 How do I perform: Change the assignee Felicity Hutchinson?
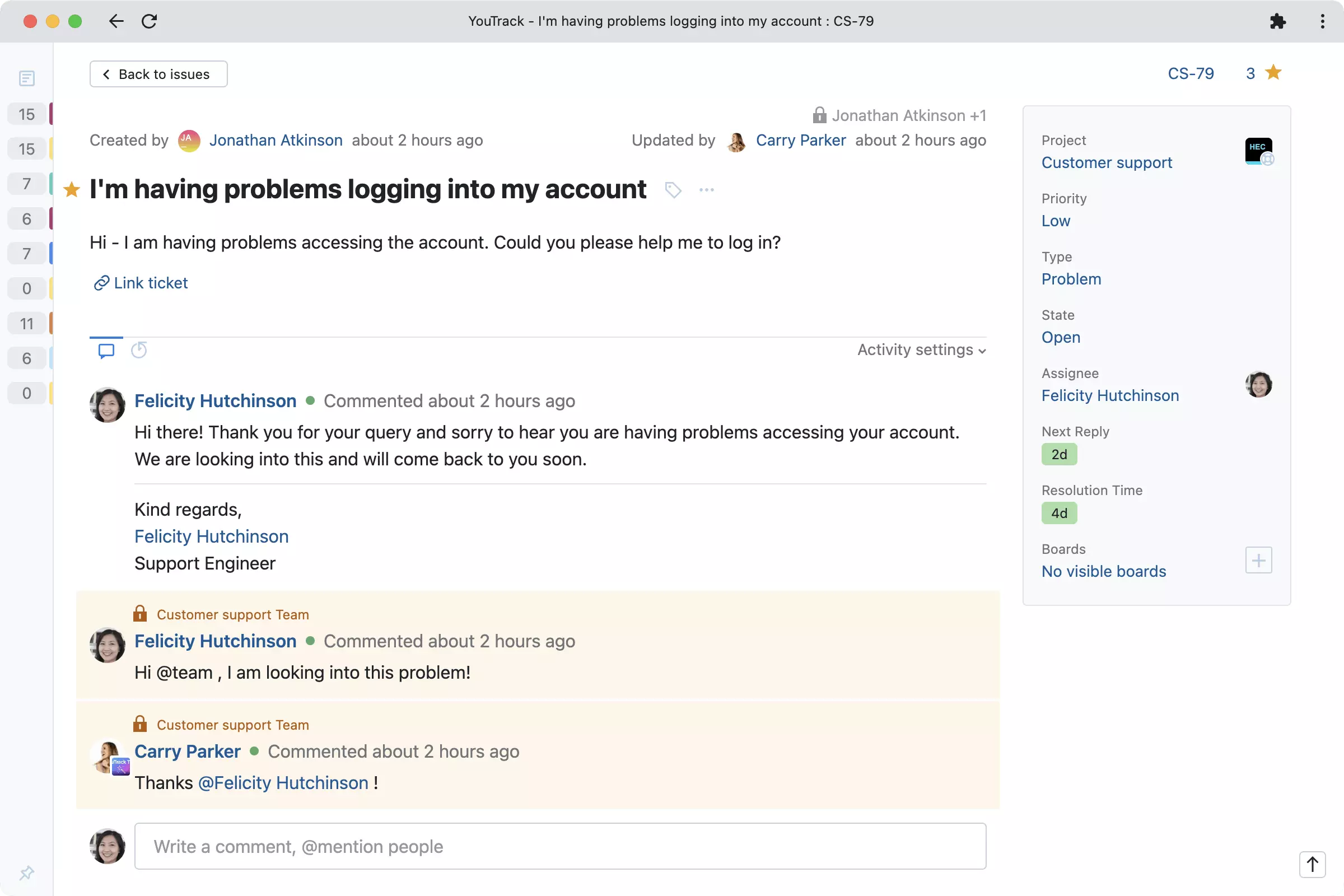click(1109, 395)
